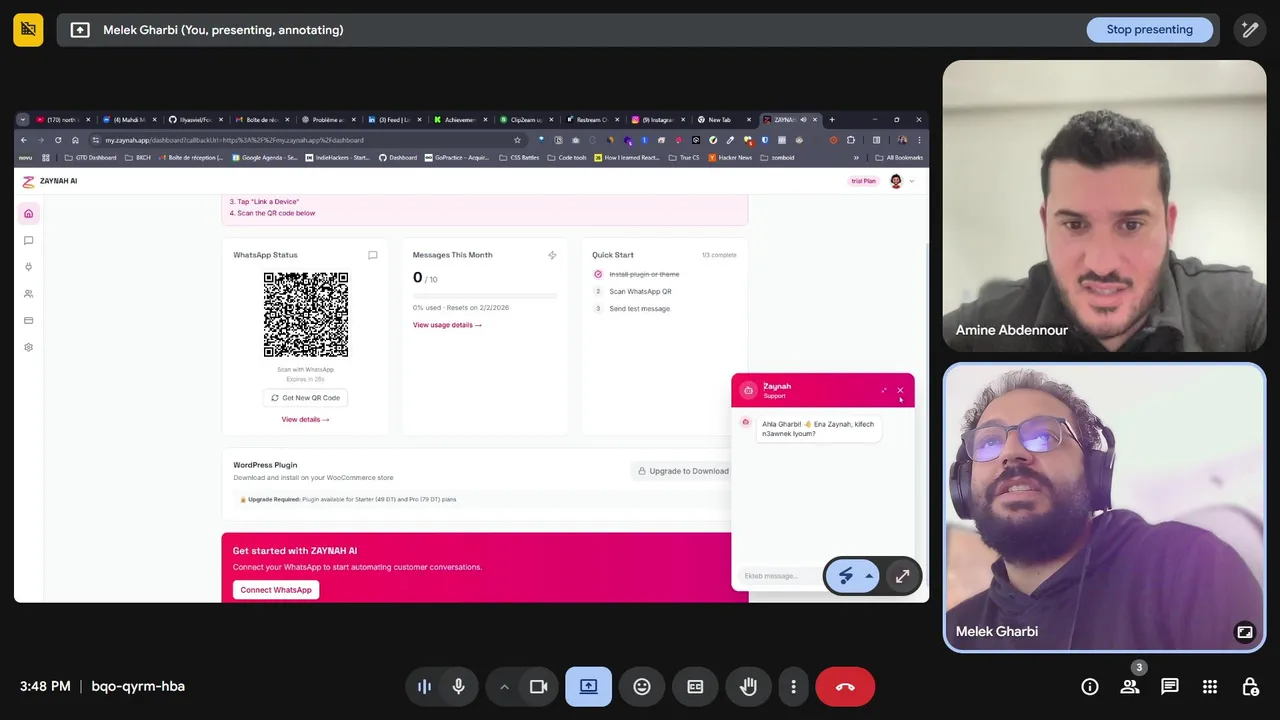Click Upgrade to Download button
Screen dimensions: 1280x720
pyautogui.click(x=682, y=471)
